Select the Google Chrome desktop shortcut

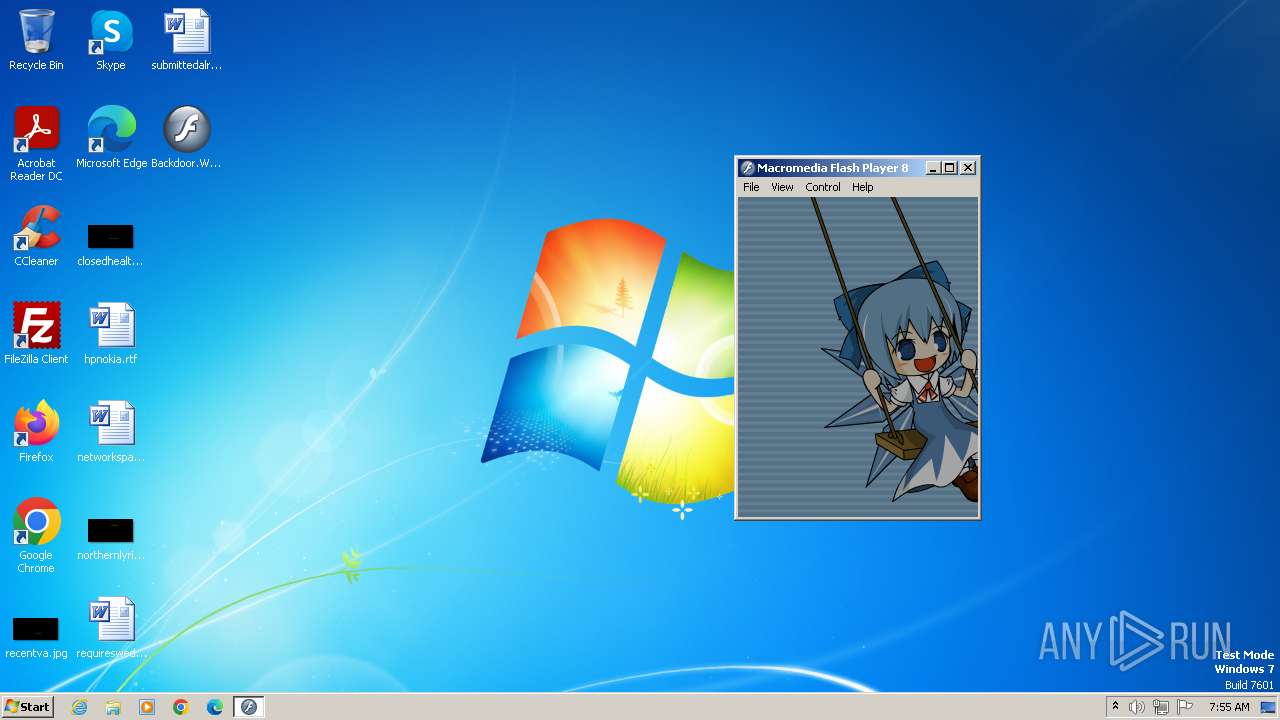click(36, 536)
